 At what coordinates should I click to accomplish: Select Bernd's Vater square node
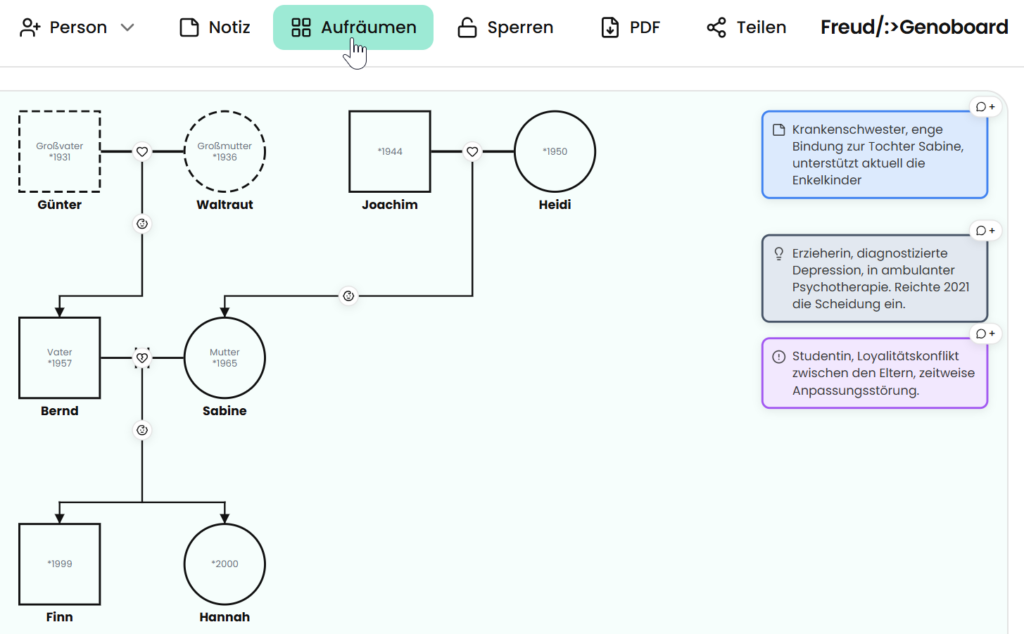click(59, 358)
